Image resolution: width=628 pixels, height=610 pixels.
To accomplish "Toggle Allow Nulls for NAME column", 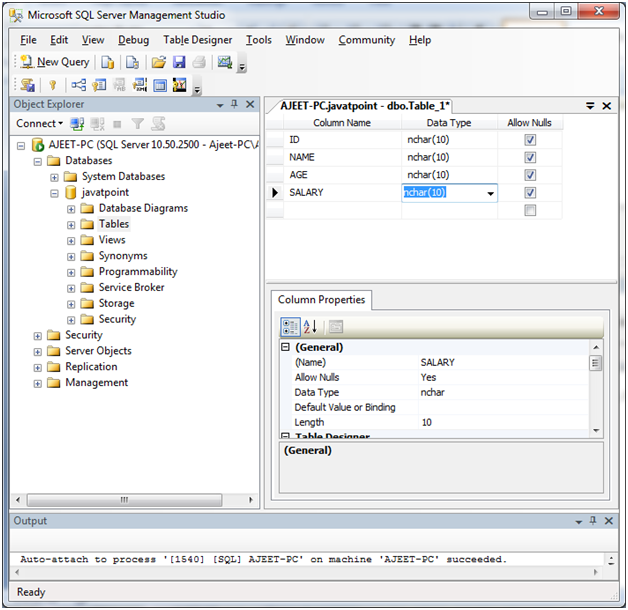I will 530,157.
